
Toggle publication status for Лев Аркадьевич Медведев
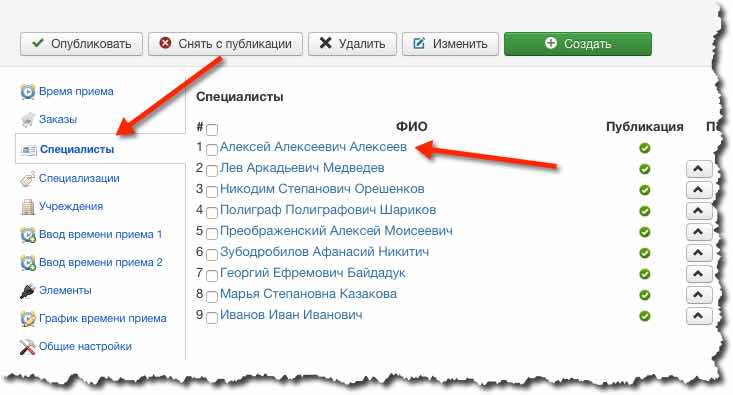pos(645,169)
